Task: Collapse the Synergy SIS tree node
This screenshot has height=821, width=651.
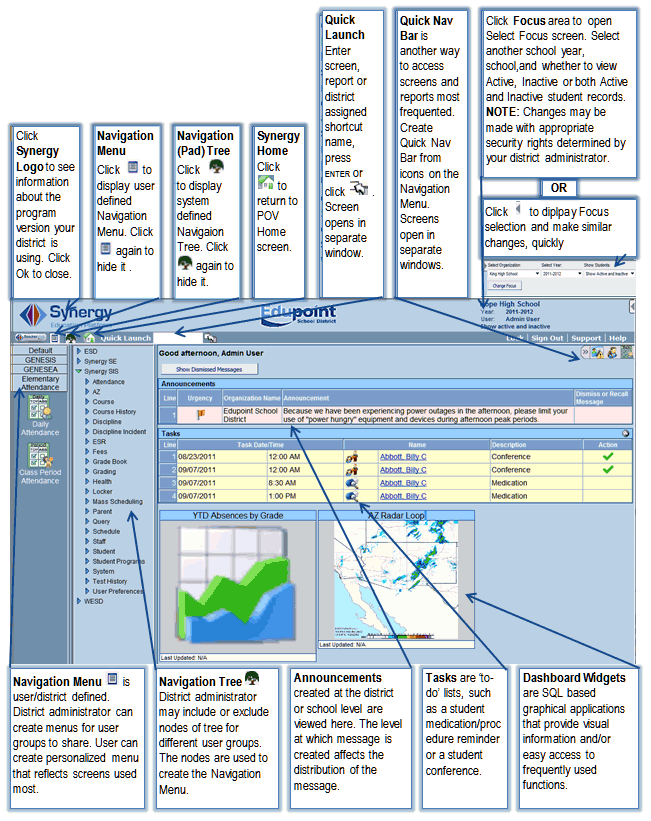Action: 79,371
